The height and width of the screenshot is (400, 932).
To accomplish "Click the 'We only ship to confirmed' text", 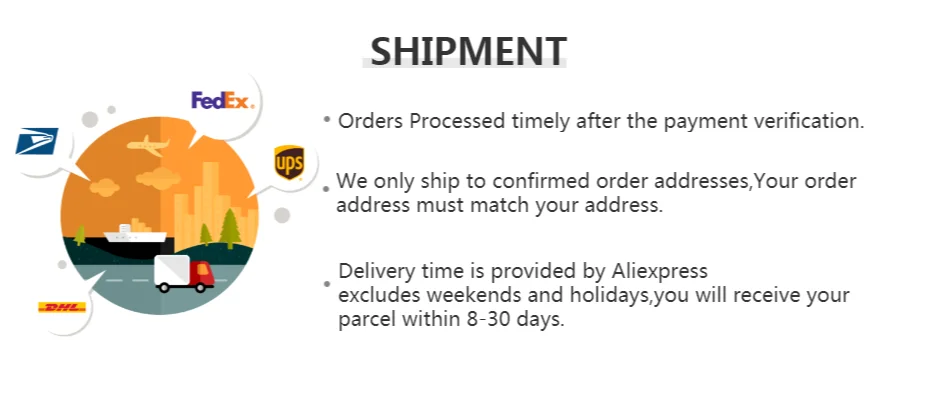I will tap(596, 181).
